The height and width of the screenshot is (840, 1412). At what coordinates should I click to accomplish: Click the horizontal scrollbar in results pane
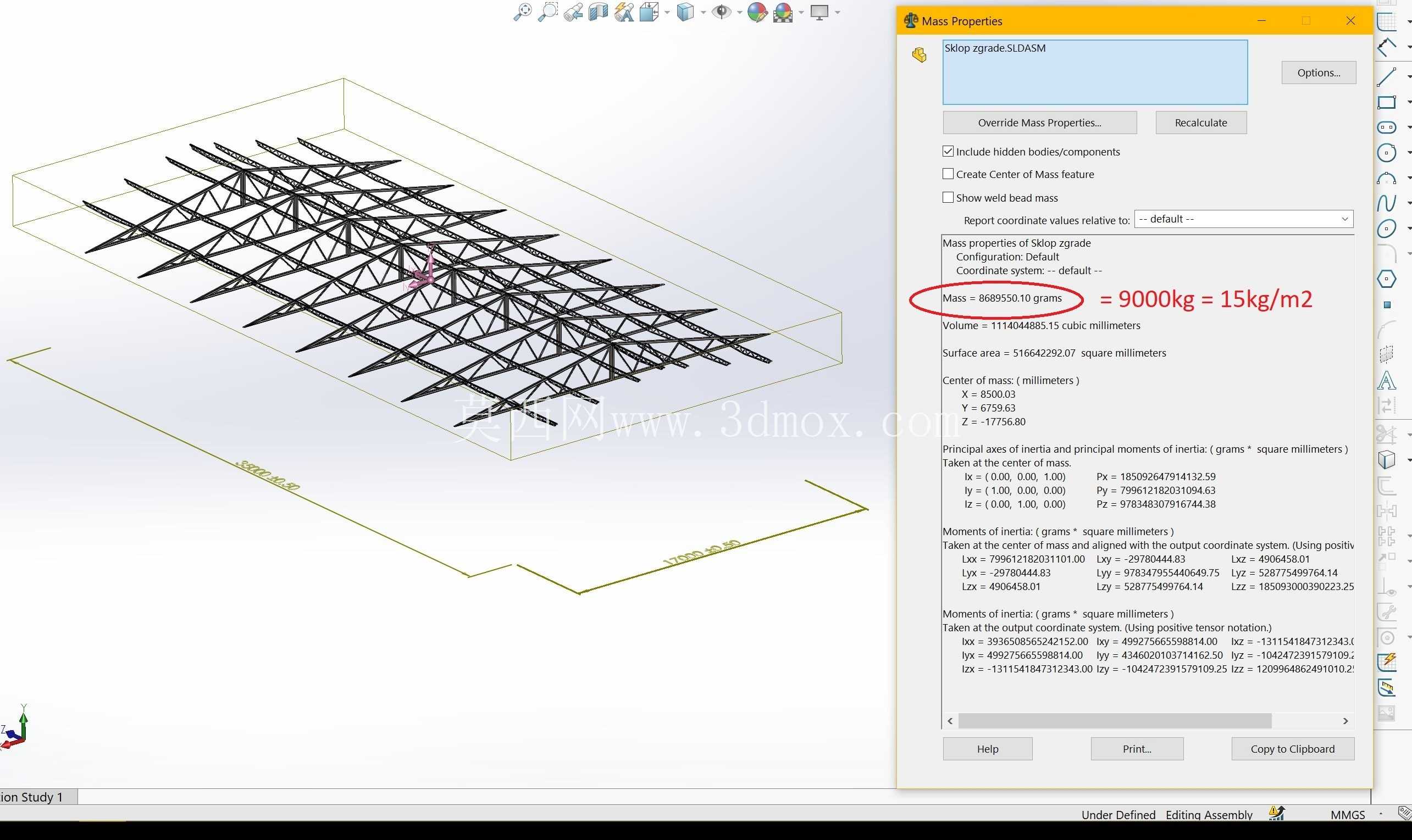1115,721
